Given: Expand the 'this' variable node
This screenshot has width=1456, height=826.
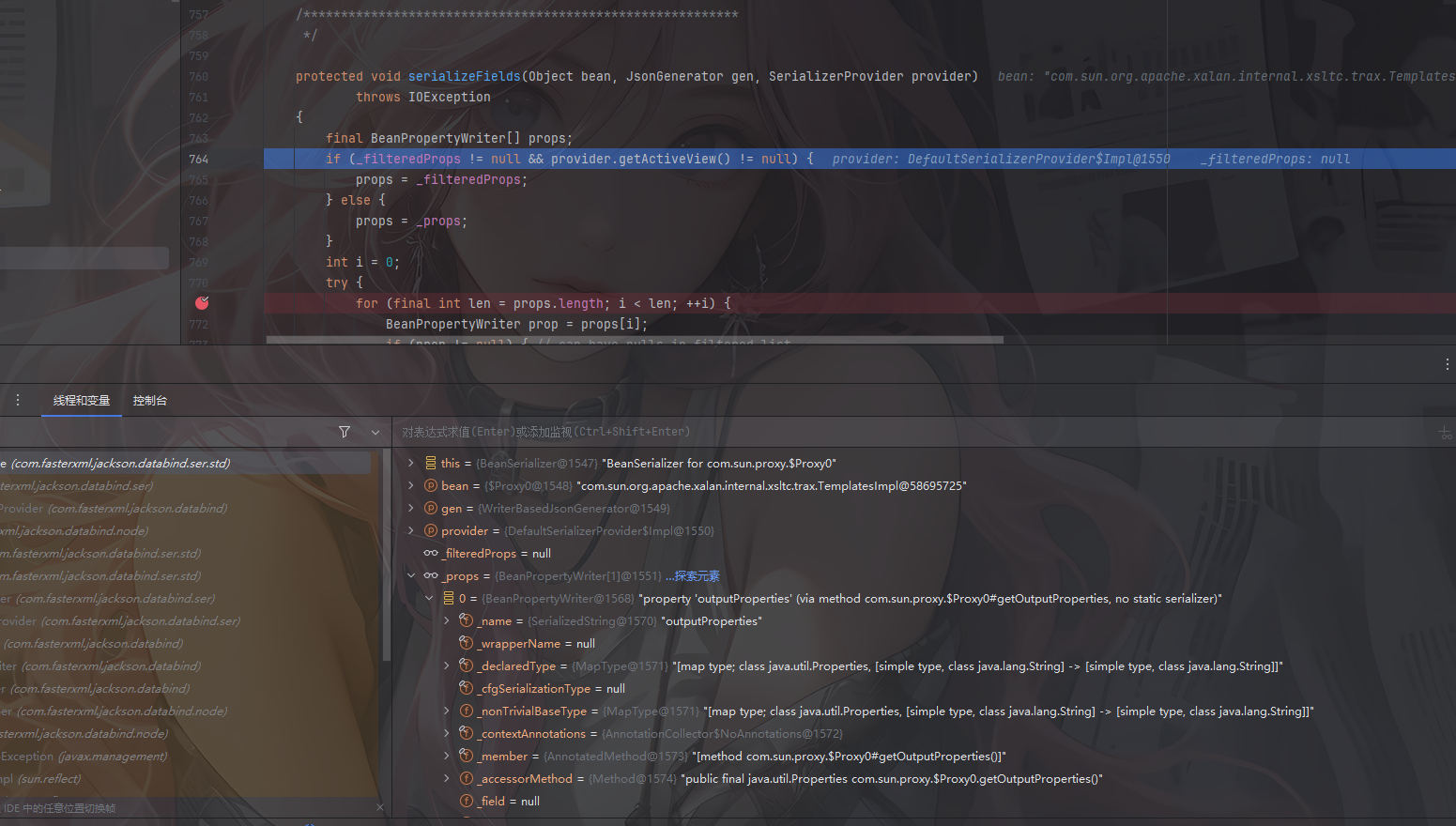Looking at the screenshot, I should (x=411, y=463).
